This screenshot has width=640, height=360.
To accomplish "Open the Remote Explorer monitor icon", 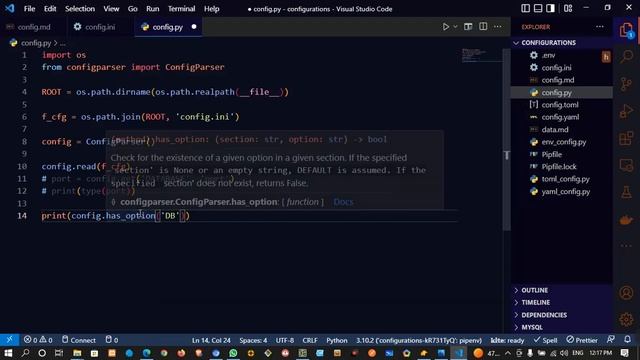I will tap(626, 165).
